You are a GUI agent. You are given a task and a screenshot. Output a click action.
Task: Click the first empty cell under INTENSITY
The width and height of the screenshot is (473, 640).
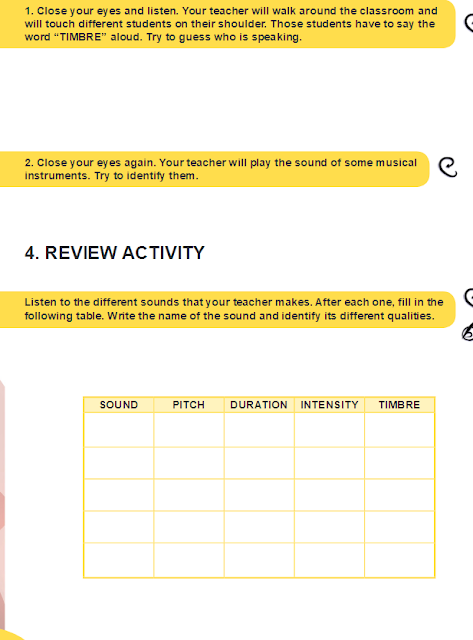click(329, 430)
